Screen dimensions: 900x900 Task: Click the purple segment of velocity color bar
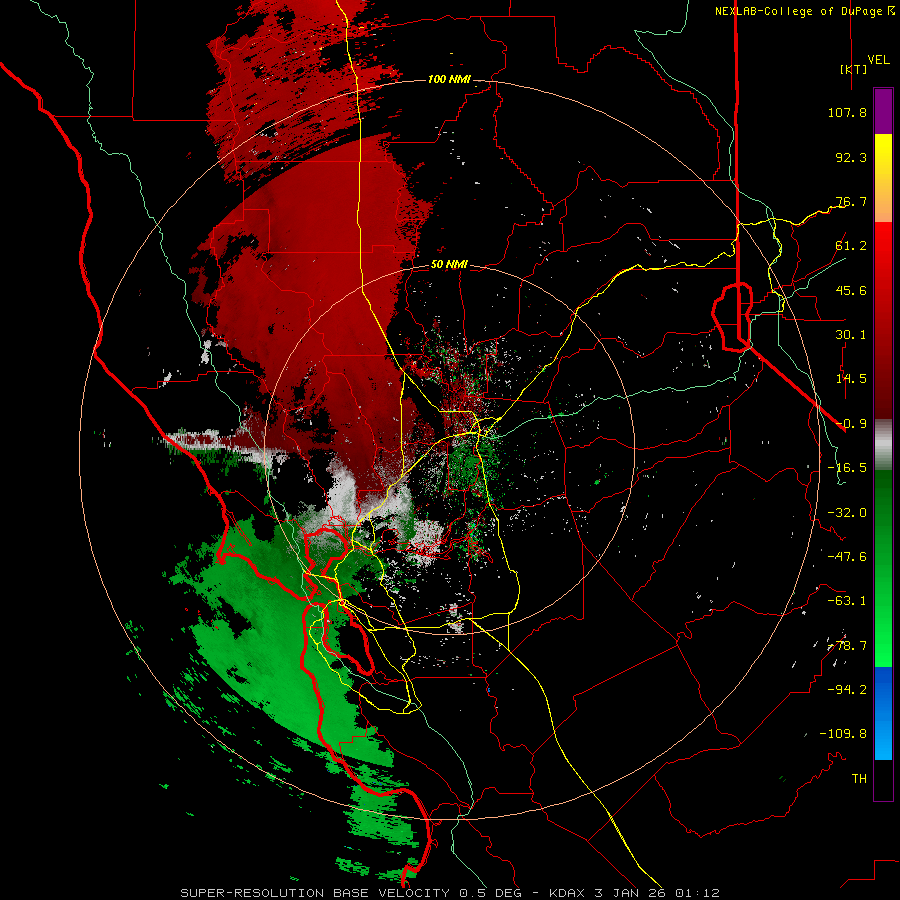coord(883,111)
